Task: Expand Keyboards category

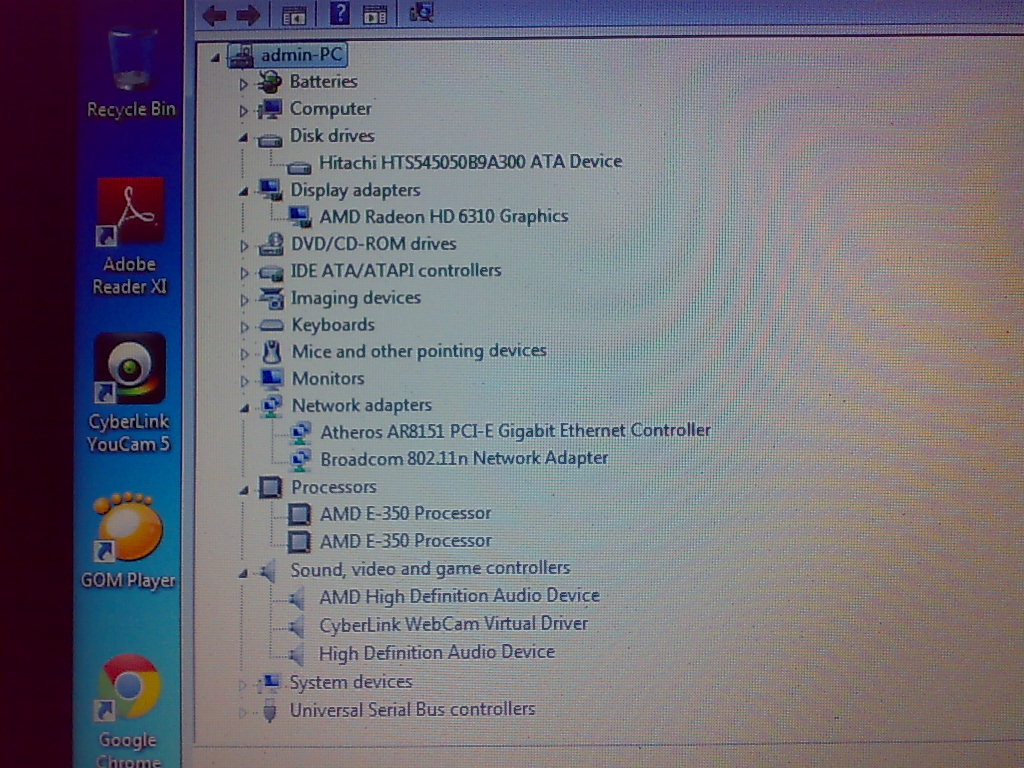Action: (243, 327)
